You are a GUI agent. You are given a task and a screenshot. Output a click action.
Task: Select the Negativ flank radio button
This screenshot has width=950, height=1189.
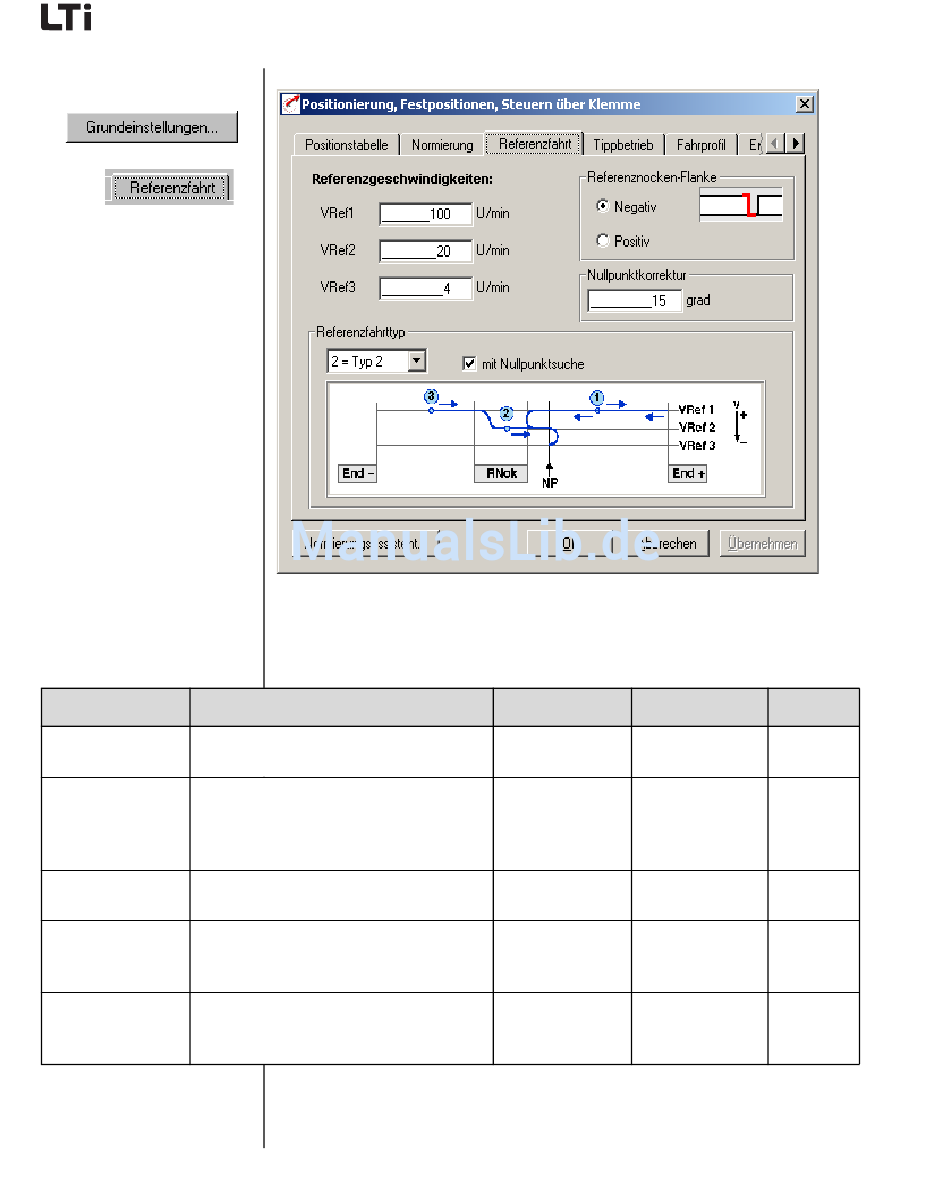[x=603, y=206]
